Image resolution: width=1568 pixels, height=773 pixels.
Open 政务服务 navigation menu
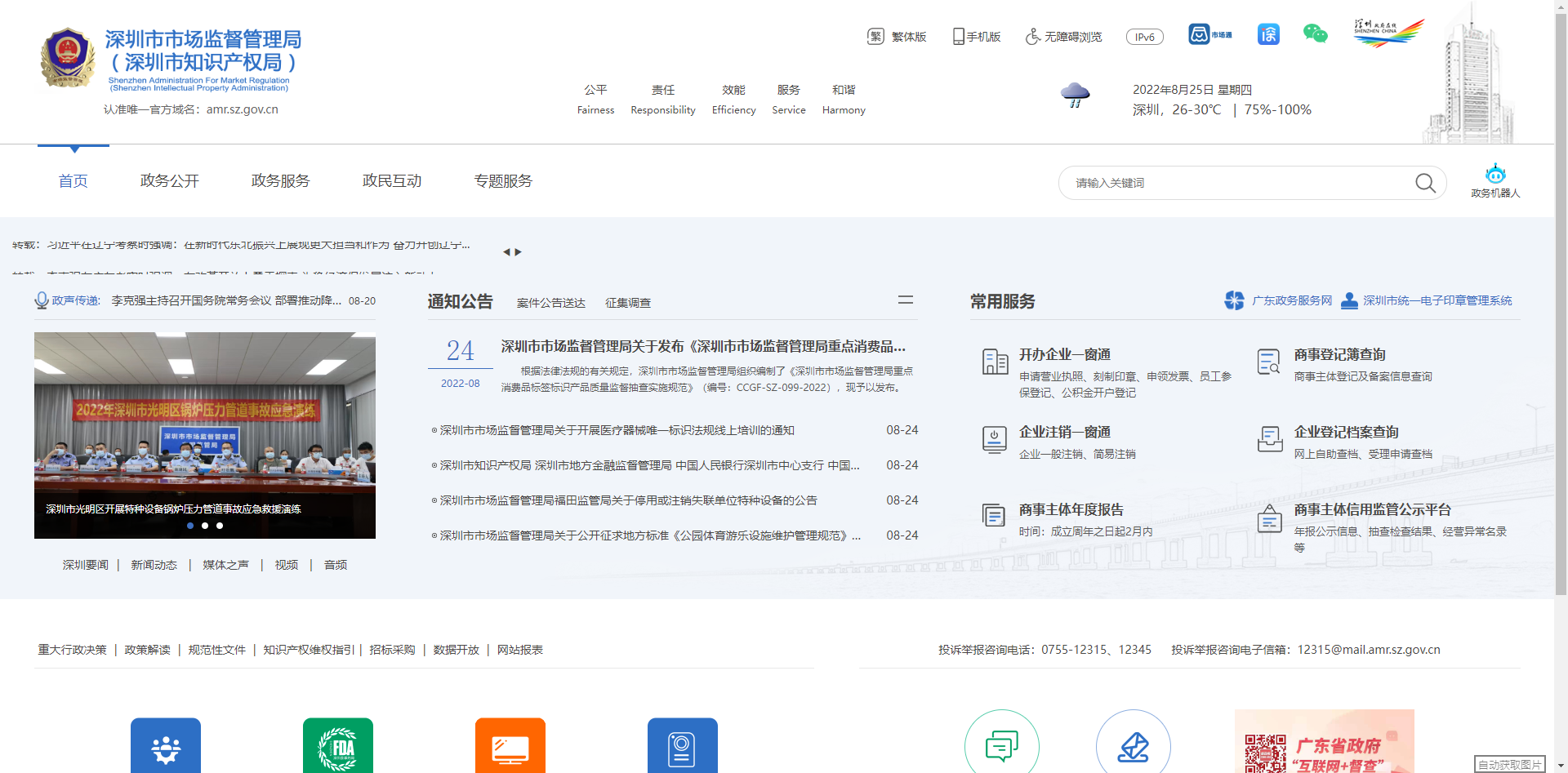(281, 180)
